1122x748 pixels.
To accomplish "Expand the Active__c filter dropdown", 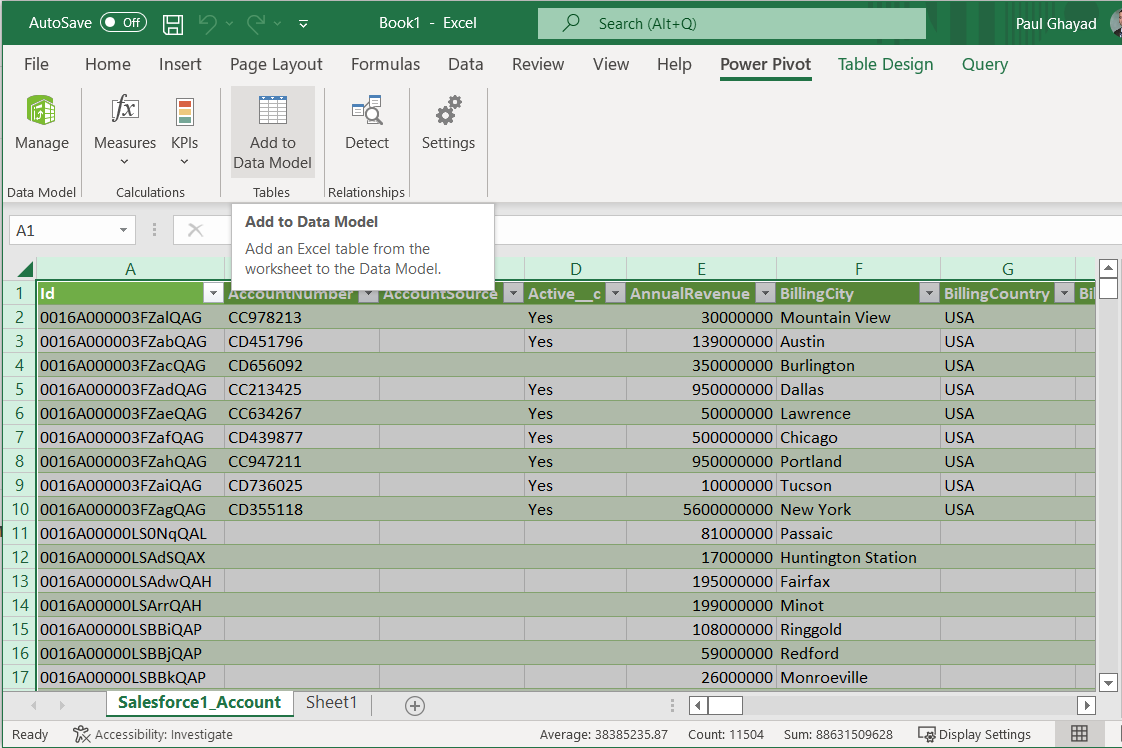I will 615,293.
